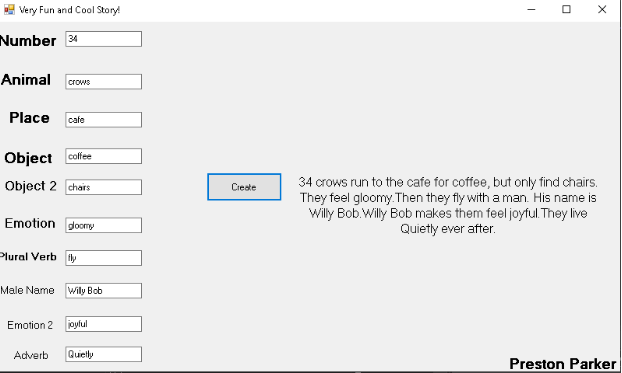Viewport: 622px width, 373px height.
Task: Select the Number input field
Action: click(x=104, y=39)
